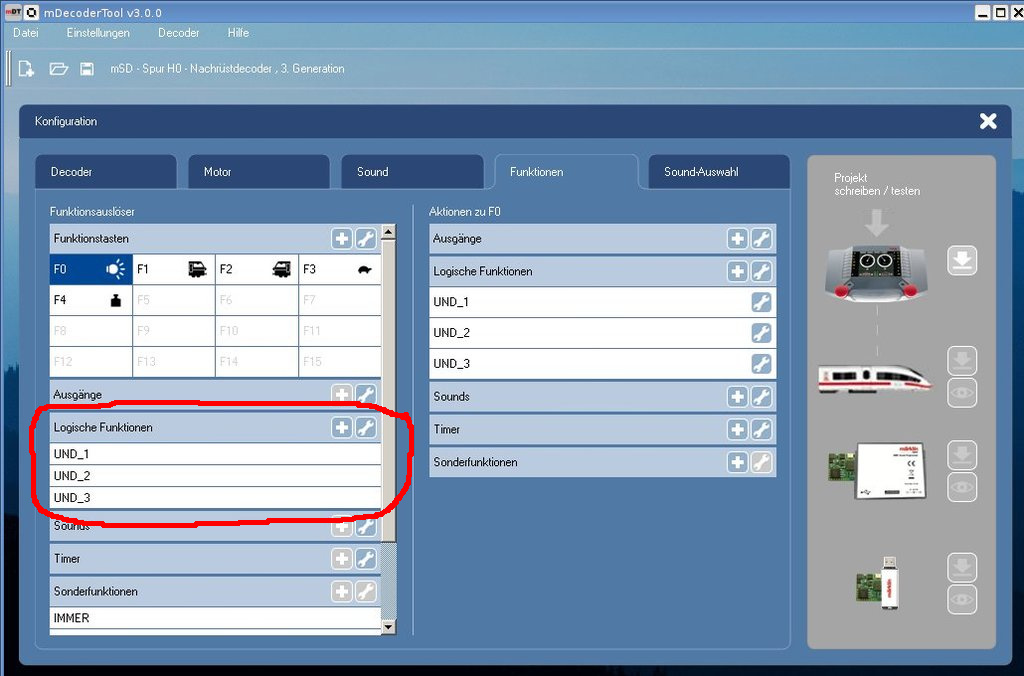Open the Einstellungen menu

pyautogui.click(x=98, y=33)
